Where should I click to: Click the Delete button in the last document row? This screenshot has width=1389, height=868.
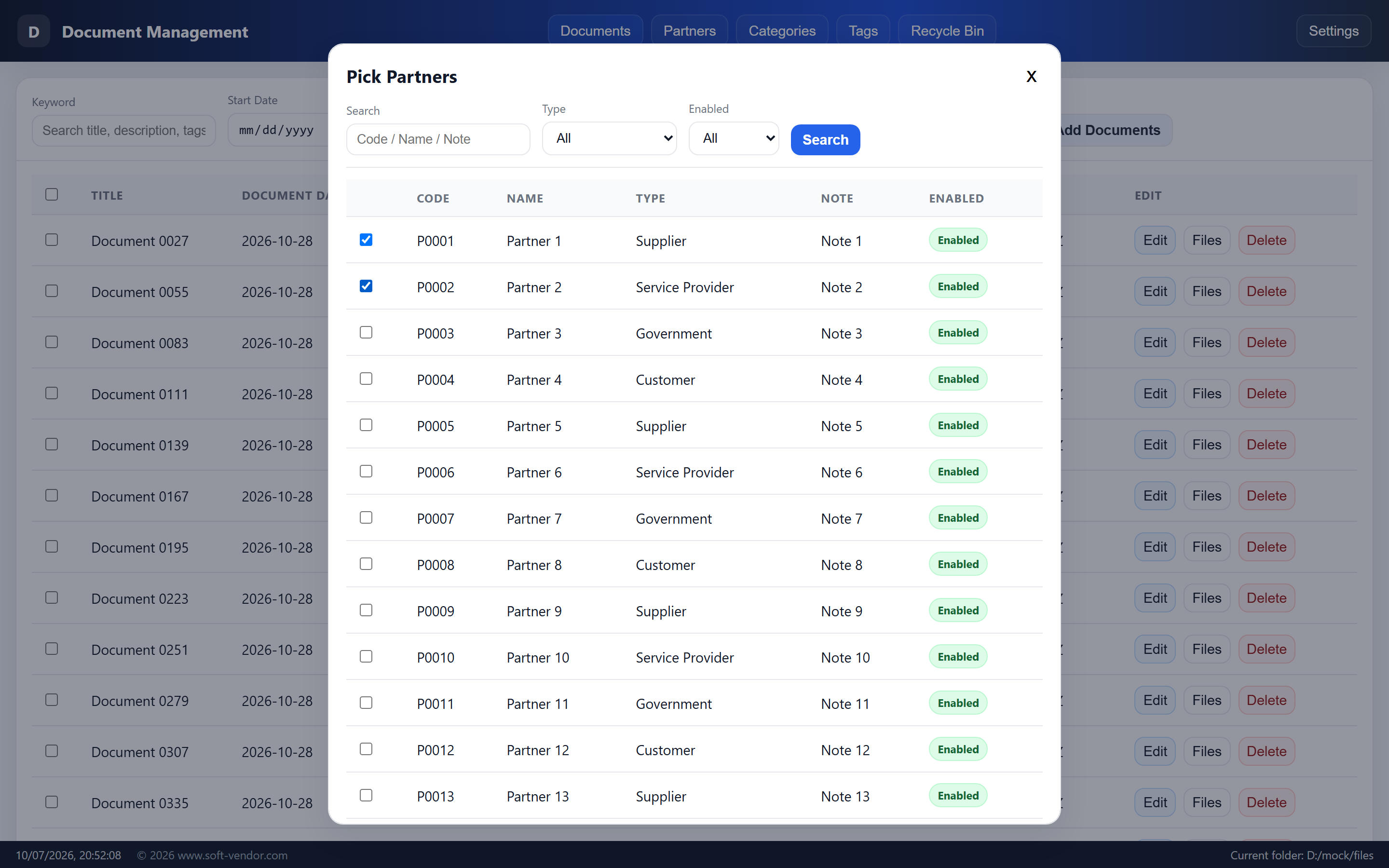pyautogui.click(x=1266, y=802)
